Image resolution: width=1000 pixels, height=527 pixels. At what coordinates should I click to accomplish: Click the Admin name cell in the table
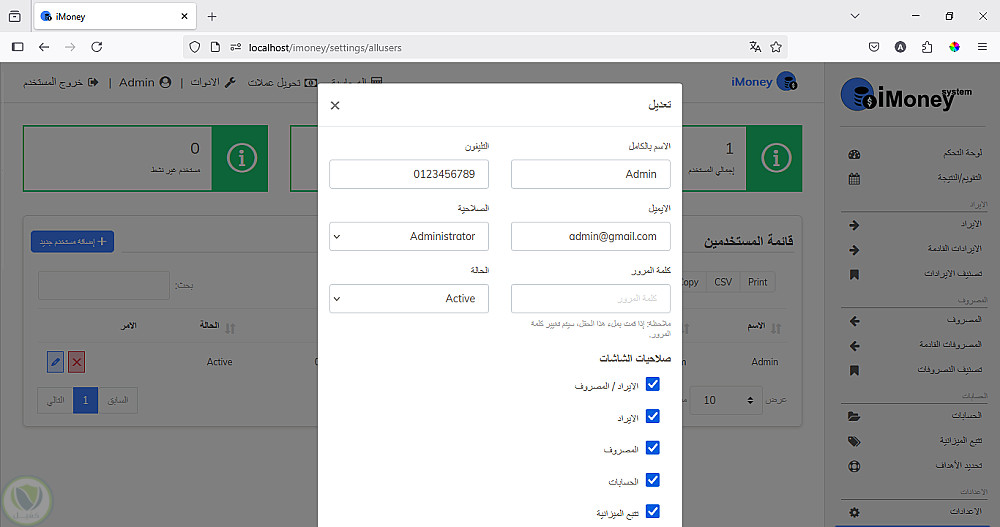765,362
